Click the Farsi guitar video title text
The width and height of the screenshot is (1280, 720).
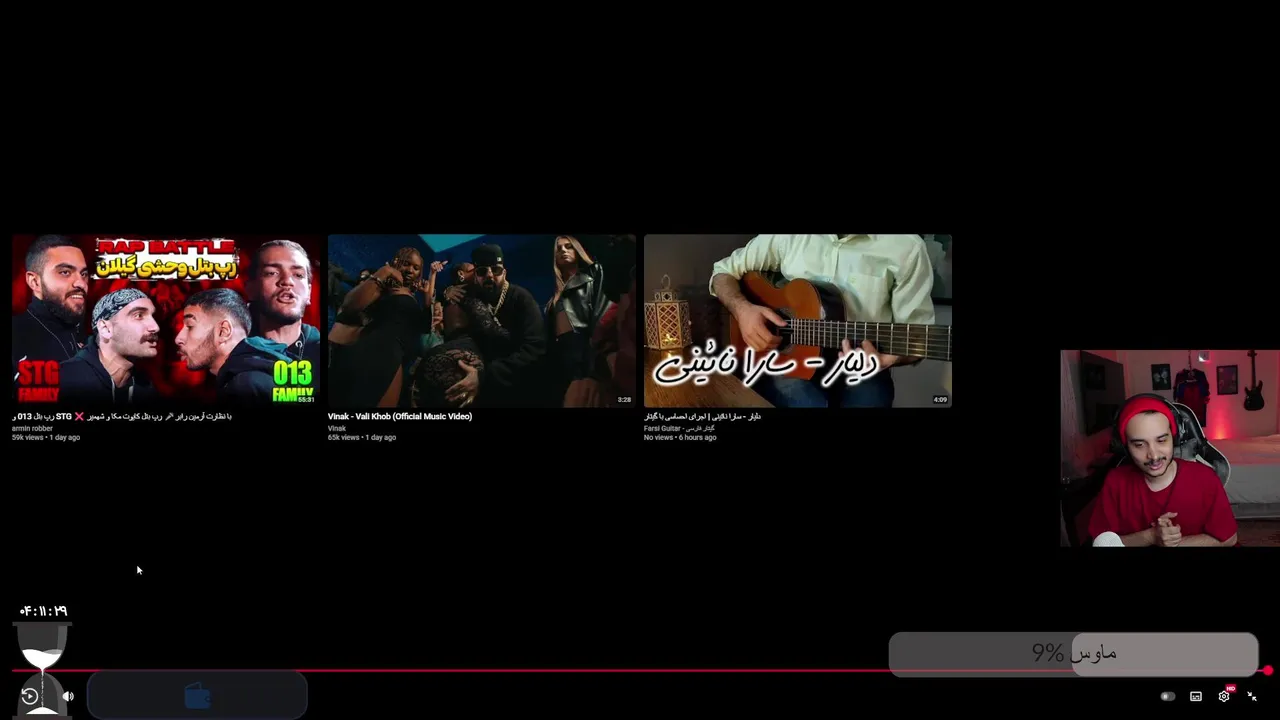tap(702, 416)
